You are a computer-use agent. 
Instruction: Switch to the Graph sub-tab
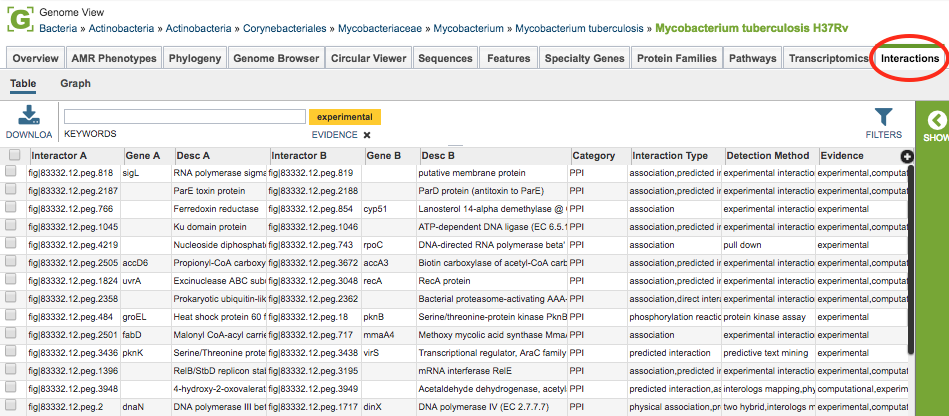pos(76,84)
